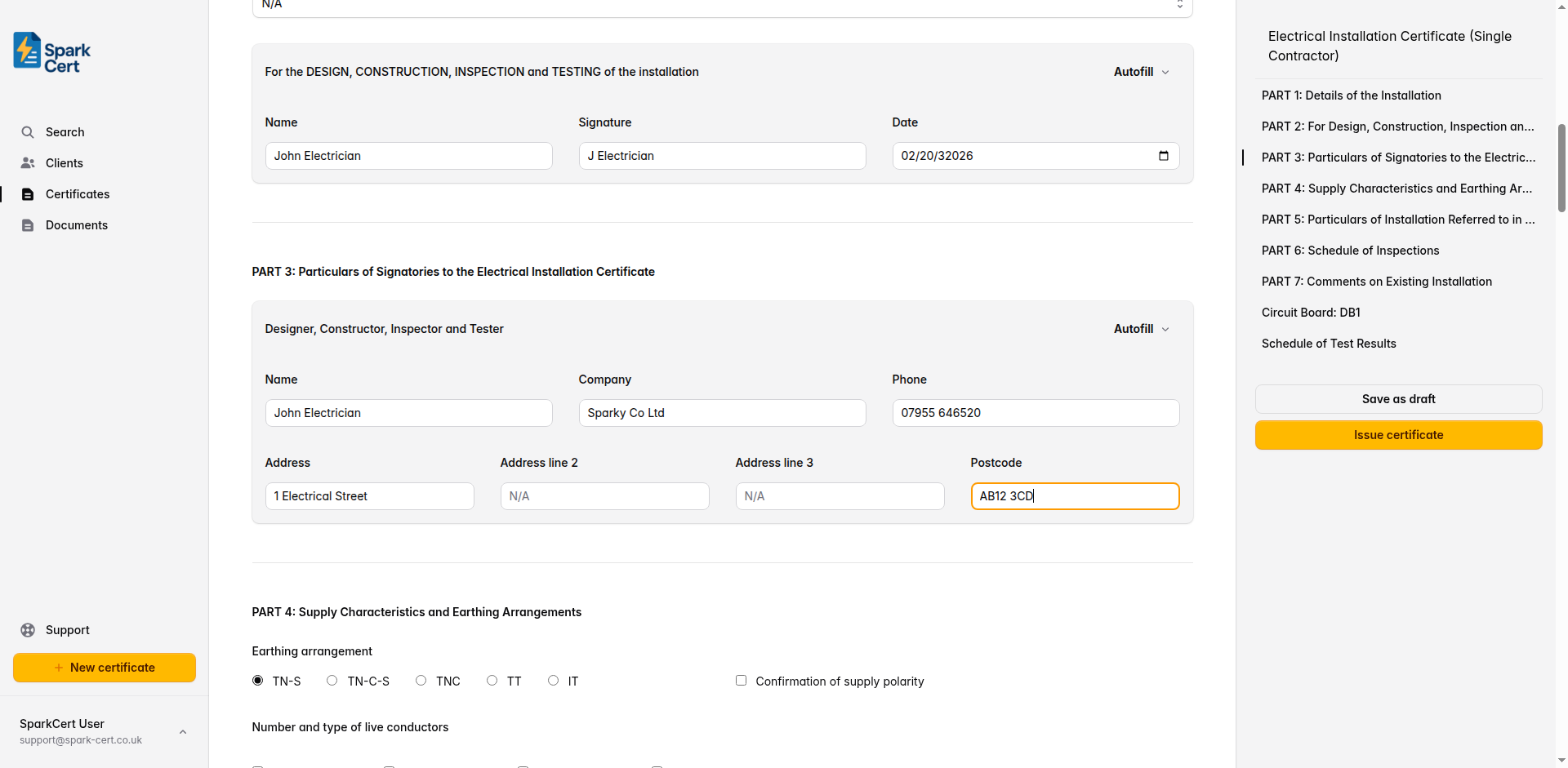The height and width of the screenshot is (768, 1568).
Task: Open the Clients section
Action: click(65, 162)
